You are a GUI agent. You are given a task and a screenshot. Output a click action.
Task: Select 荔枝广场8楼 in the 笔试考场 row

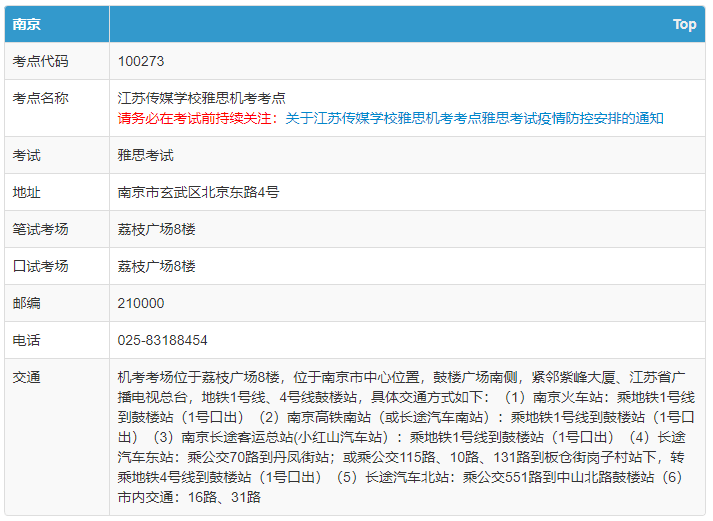[x=156, y=229]
